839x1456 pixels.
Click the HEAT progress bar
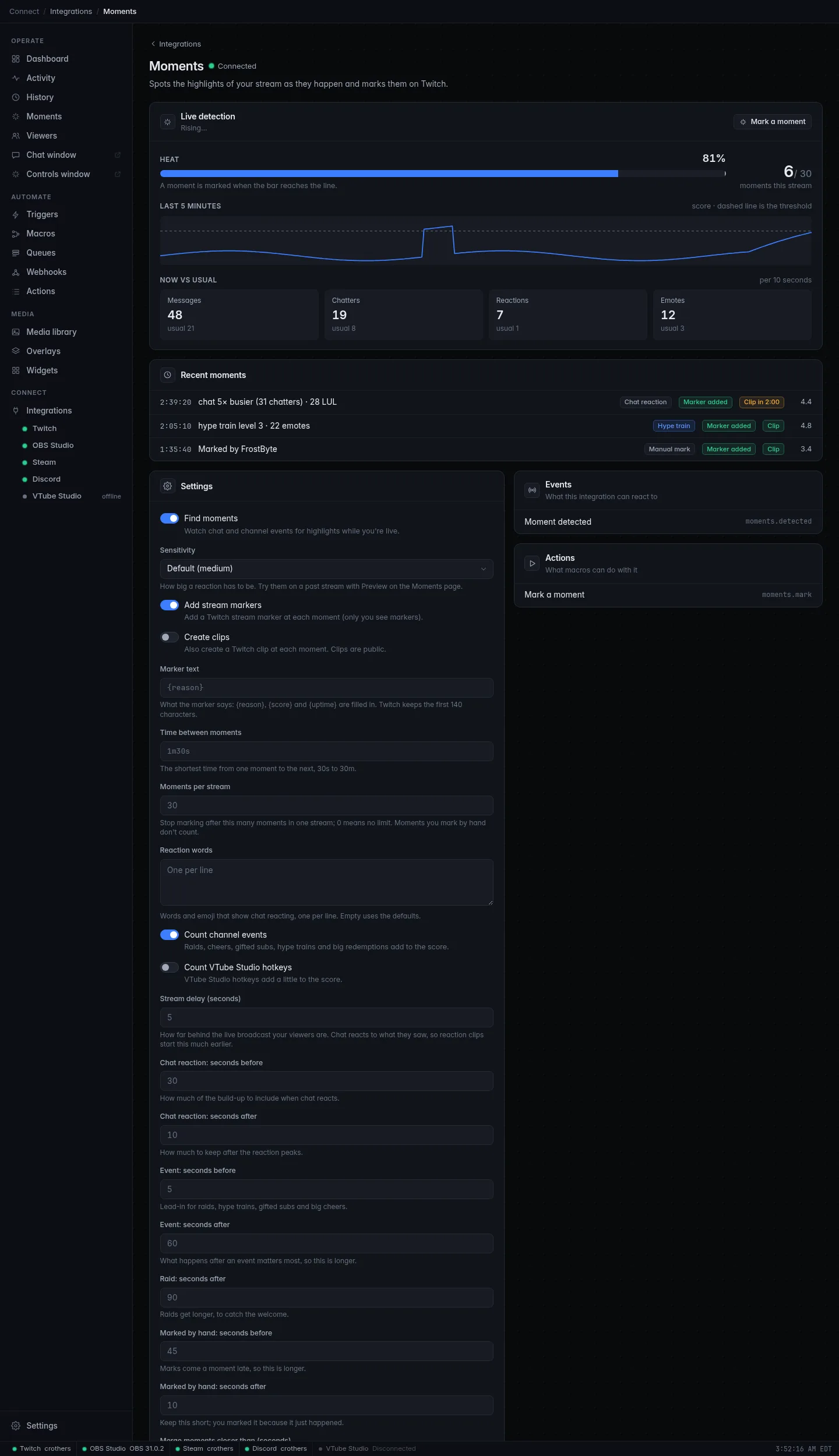pos(443,174)
